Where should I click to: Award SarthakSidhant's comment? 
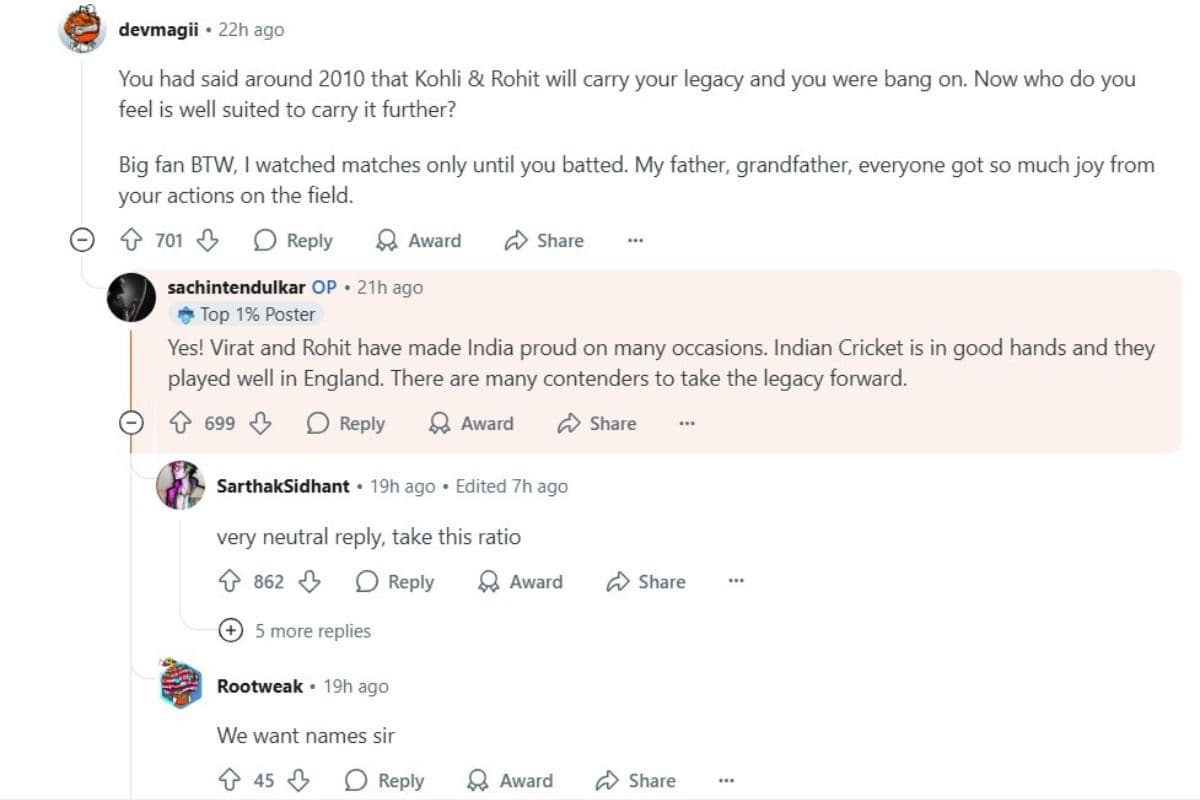click(x=520, y=582)
